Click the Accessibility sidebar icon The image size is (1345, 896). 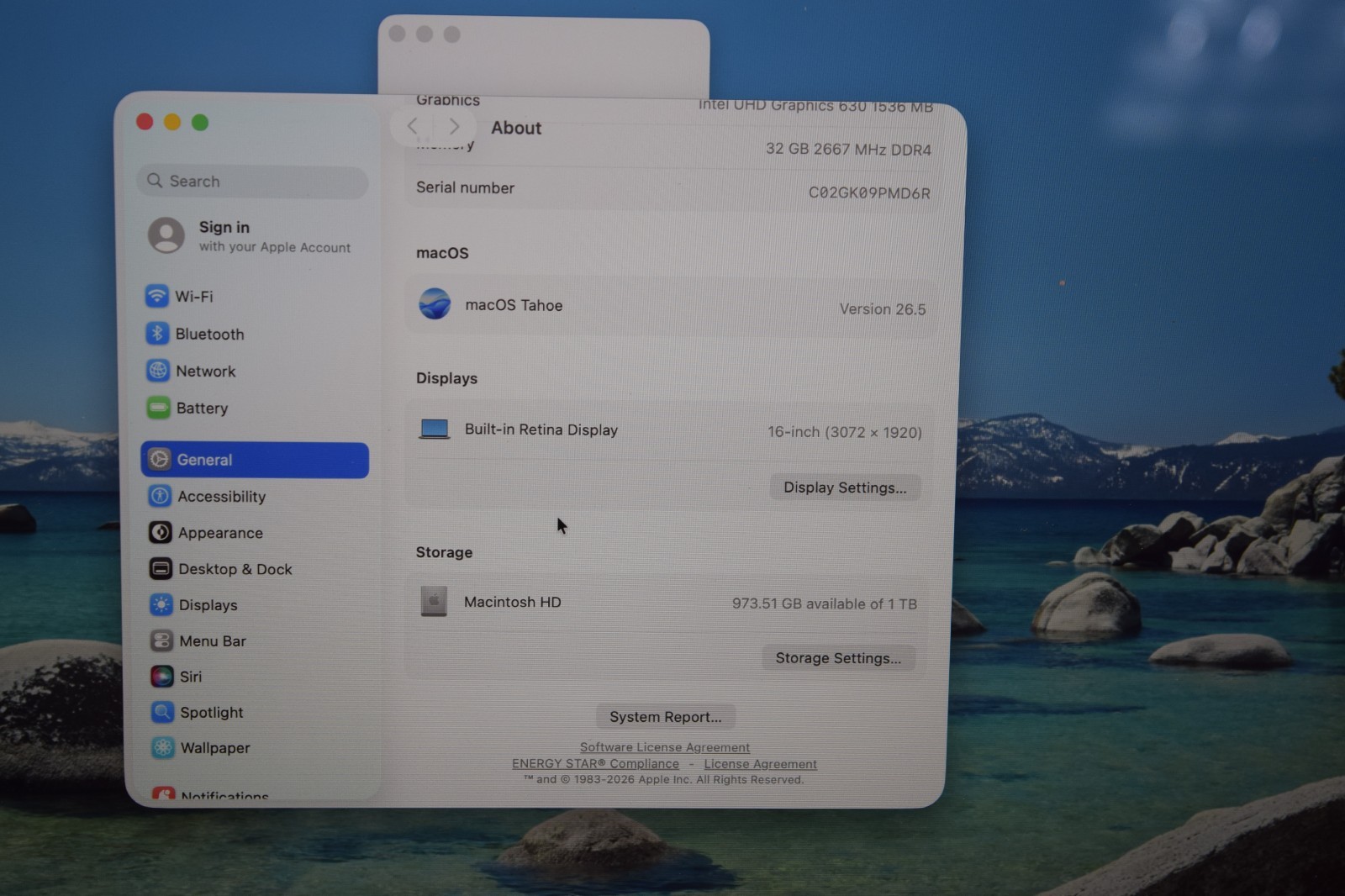point(160,496)
